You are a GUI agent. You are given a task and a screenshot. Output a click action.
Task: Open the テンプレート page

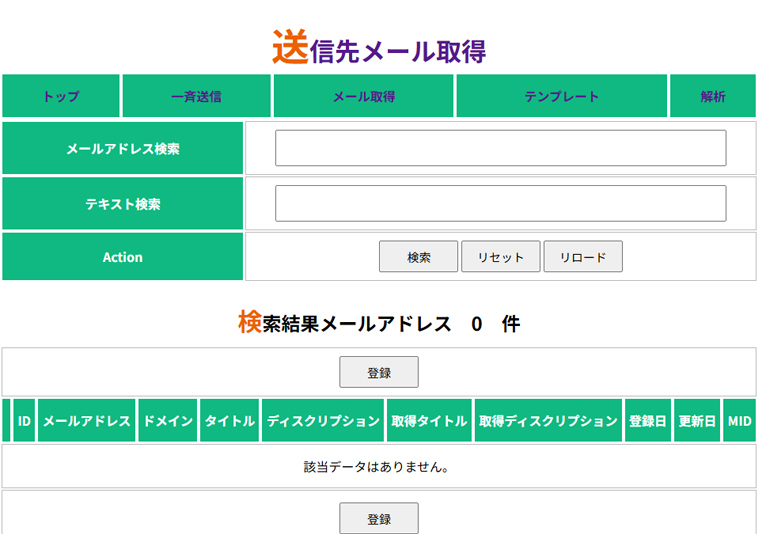[562, 97]
